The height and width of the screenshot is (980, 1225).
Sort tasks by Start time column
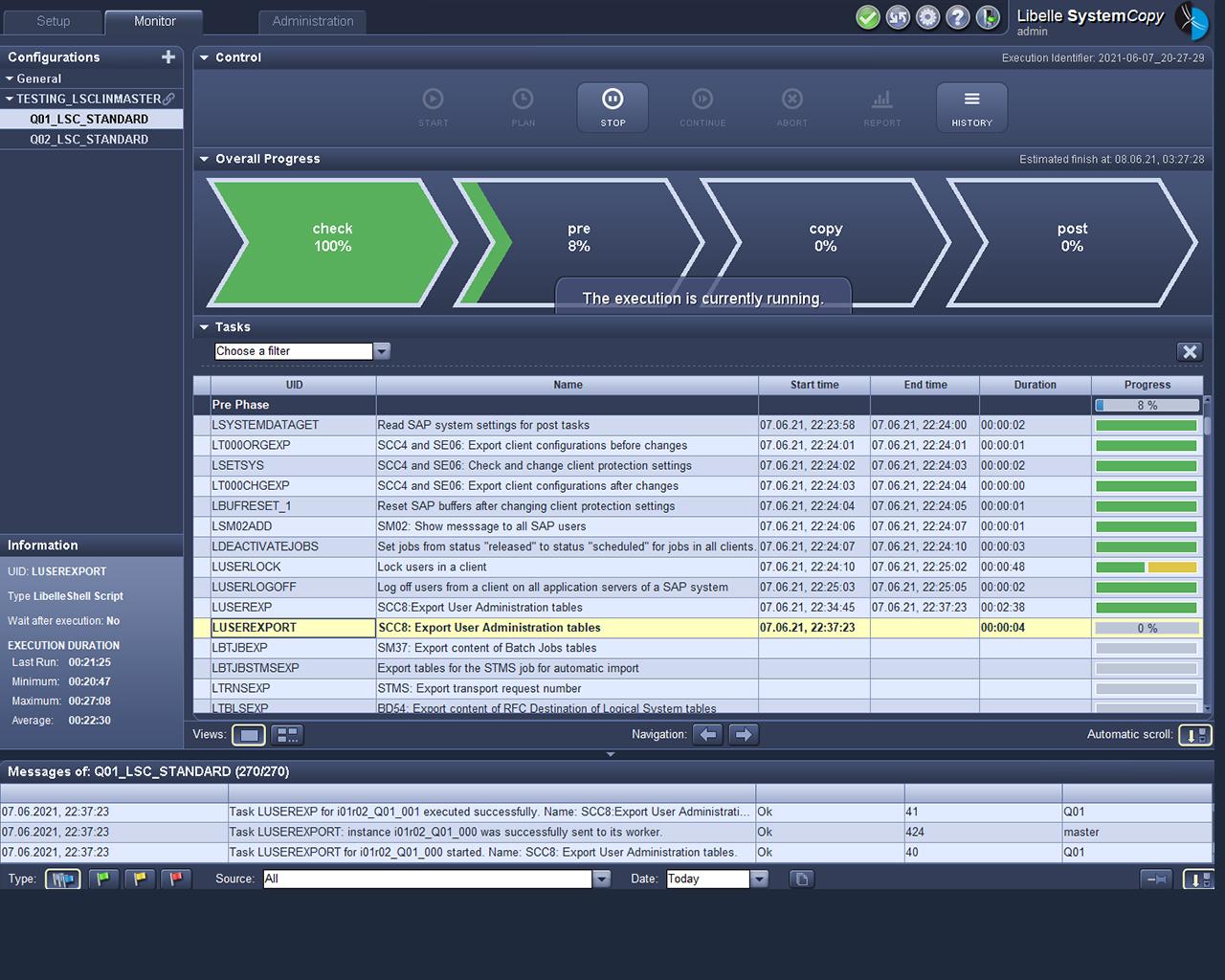coord(814,385)
